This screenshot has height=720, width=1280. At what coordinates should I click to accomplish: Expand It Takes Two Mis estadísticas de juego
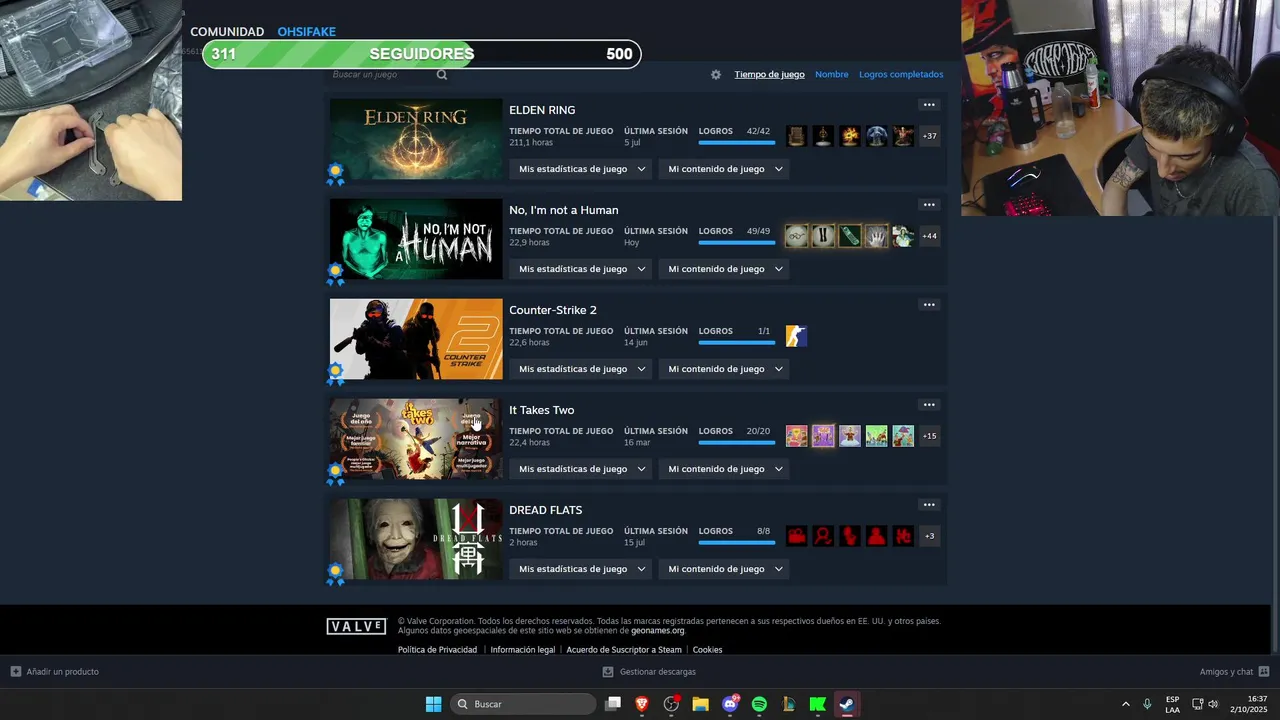pyautogui.click(x=583, y=469)
